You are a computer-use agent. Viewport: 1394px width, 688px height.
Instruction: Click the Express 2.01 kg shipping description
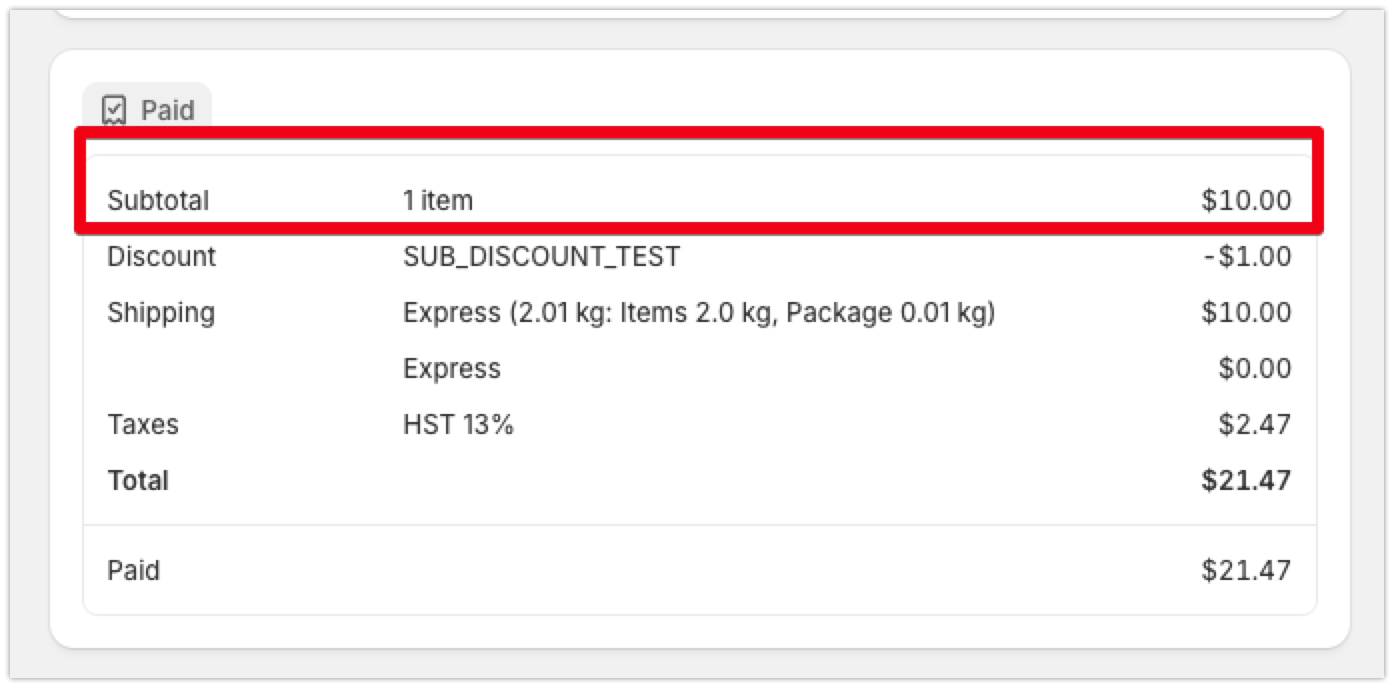pos(698,313)
